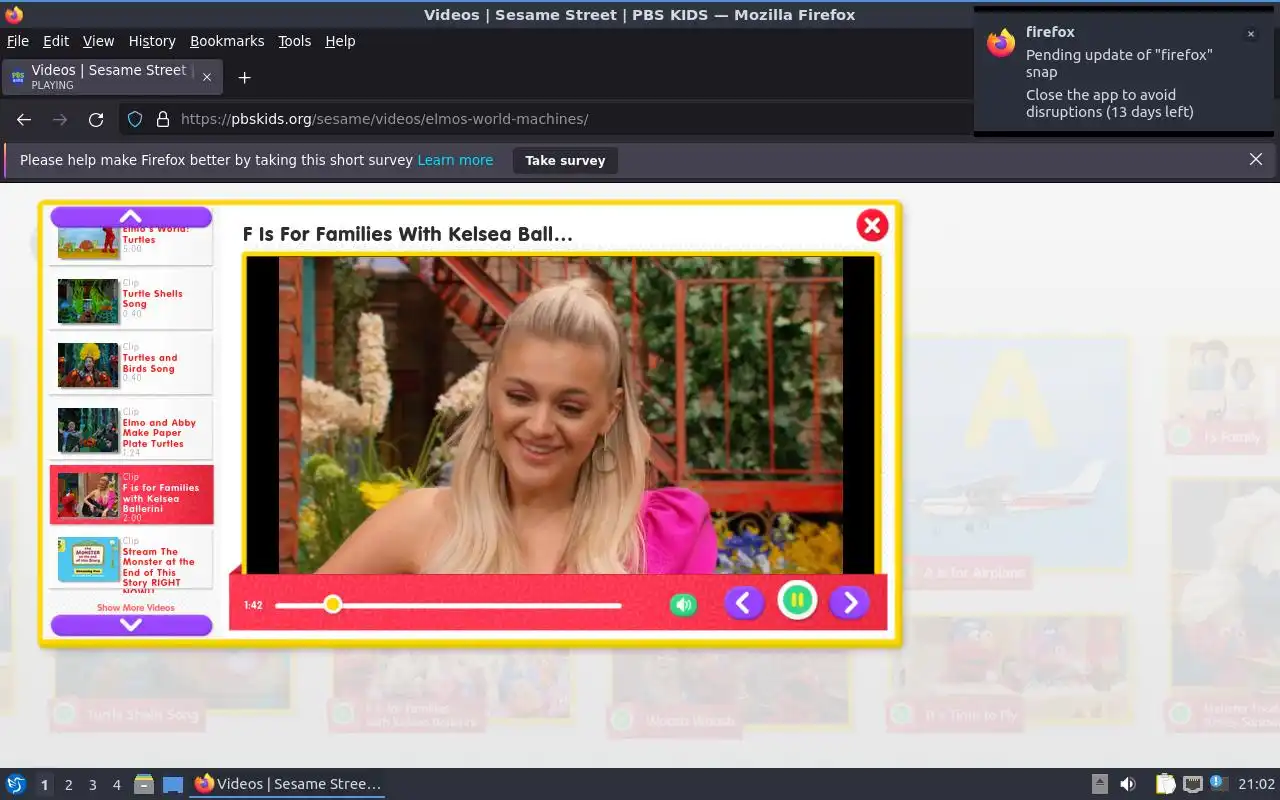The height and width of the screenshot is (800, 1280).
Task: Select the Elmo's World: Turtles clip
Action: [131, 244]
